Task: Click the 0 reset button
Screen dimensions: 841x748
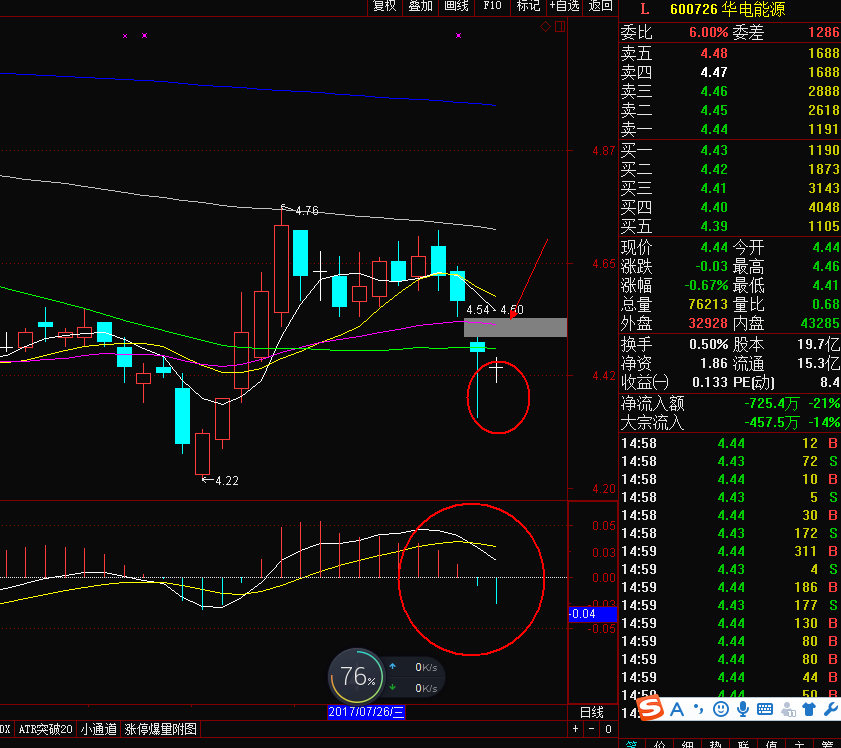Action: (608, 729)
